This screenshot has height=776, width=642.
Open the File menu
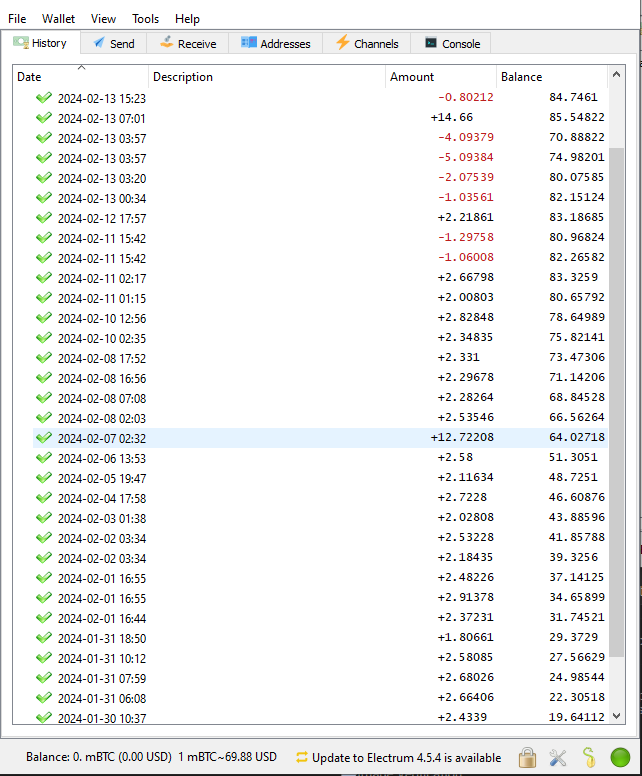pos(17,19)
